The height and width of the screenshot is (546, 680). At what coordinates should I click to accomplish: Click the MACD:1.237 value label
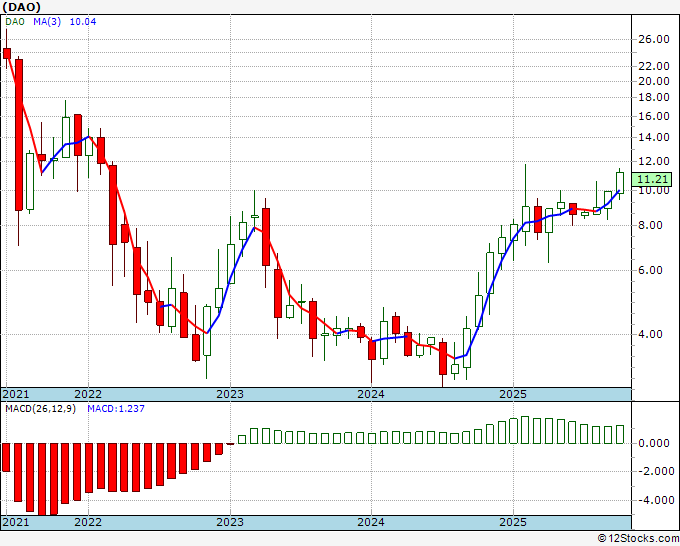[116, 409]
